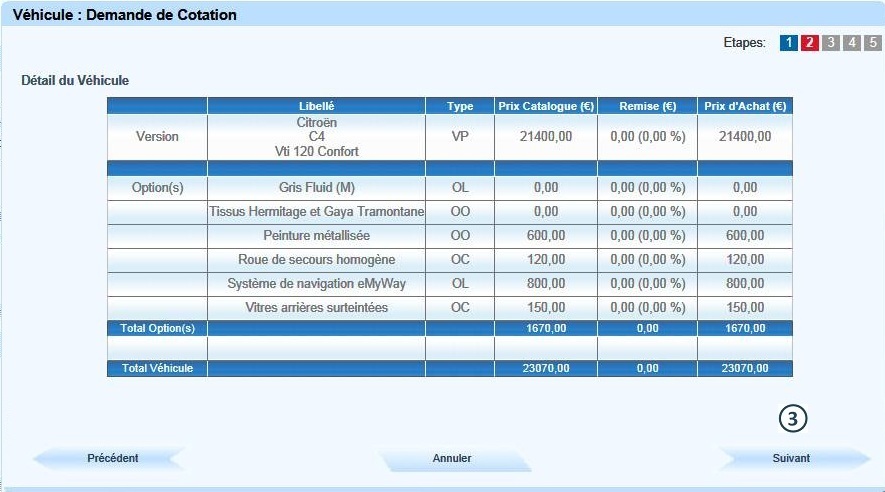Viewport: 885px width, 492px height.
Task: Click the Prix Catalogue (€) header
Action: click(545, 106)
